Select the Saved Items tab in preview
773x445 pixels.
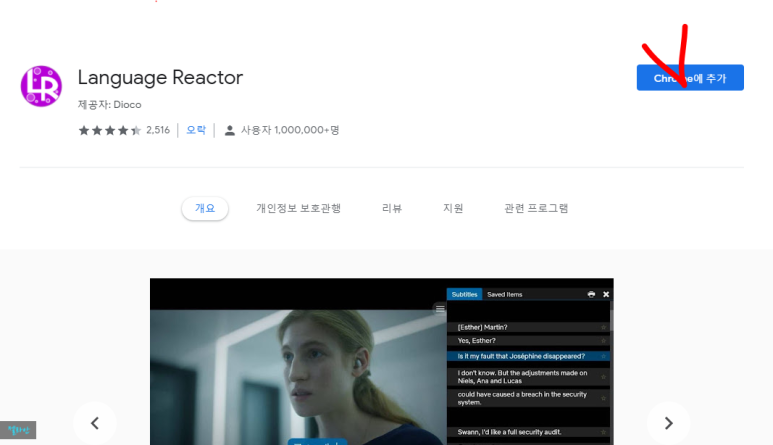(x=504, y=294)
